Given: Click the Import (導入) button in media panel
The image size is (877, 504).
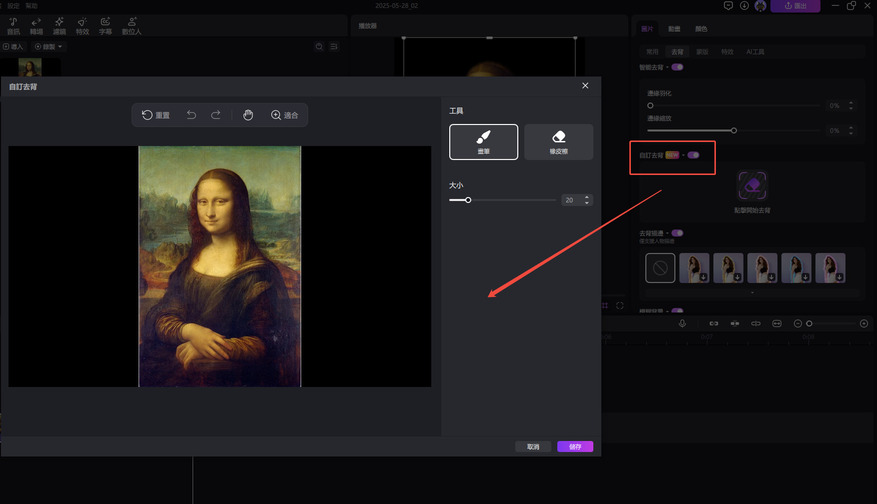Looking at the screenshot, I should [13, 46].
